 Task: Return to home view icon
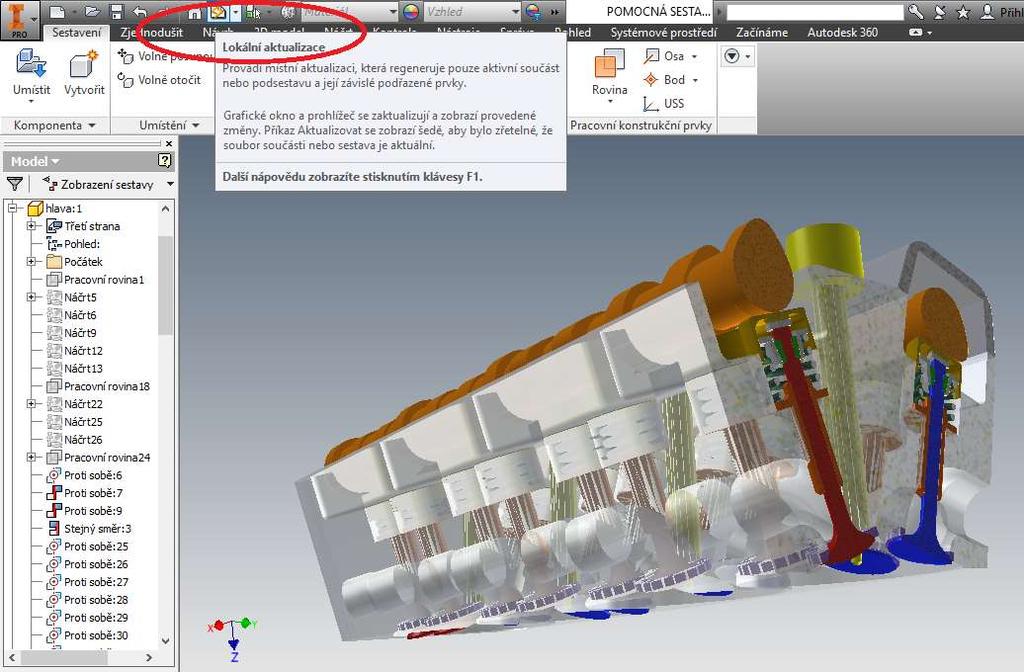(x=195, y=12)
